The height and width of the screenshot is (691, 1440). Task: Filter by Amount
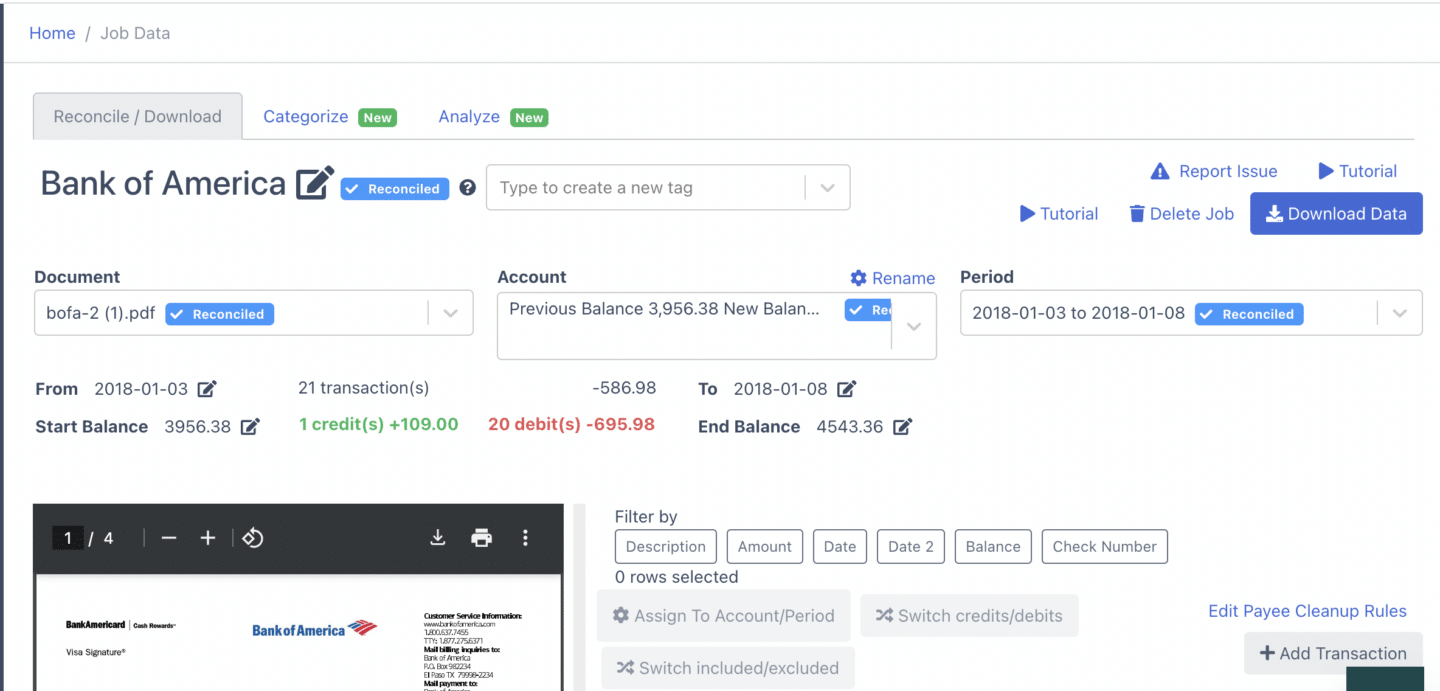[x=765, y=547]
